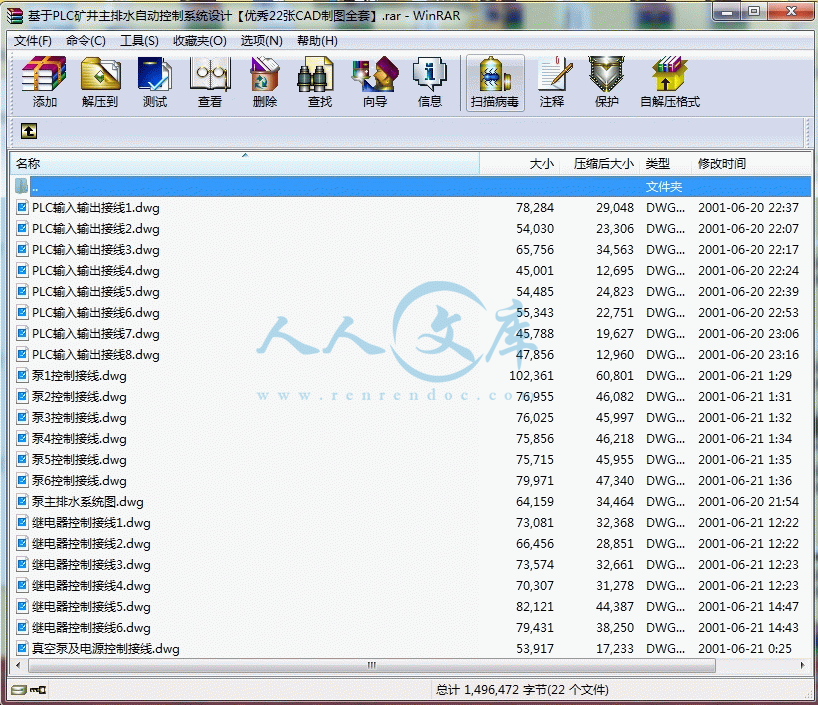Viewport: 818px width, 705px height.
Task: Select file 继电器控制接线2.dwg
Action: click(91, 544)
